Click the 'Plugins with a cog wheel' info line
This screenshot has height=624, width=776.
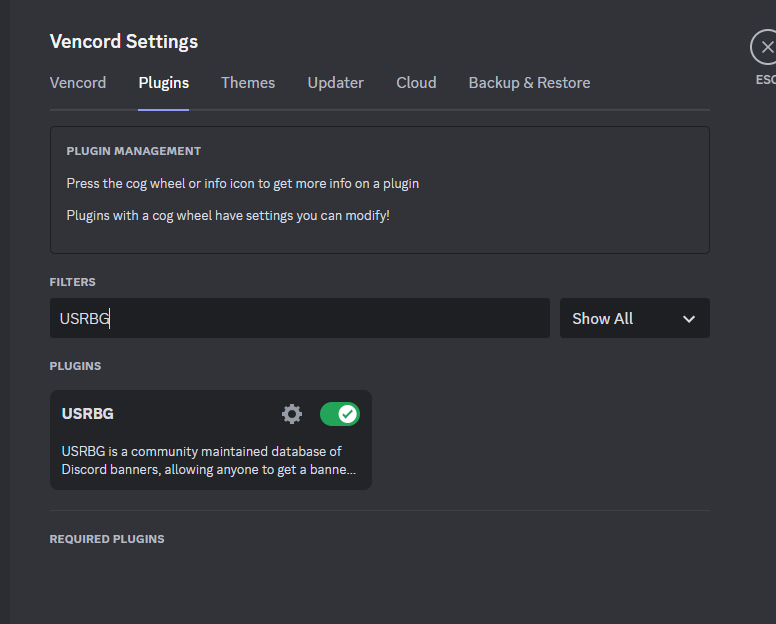[x=228, y=216]
